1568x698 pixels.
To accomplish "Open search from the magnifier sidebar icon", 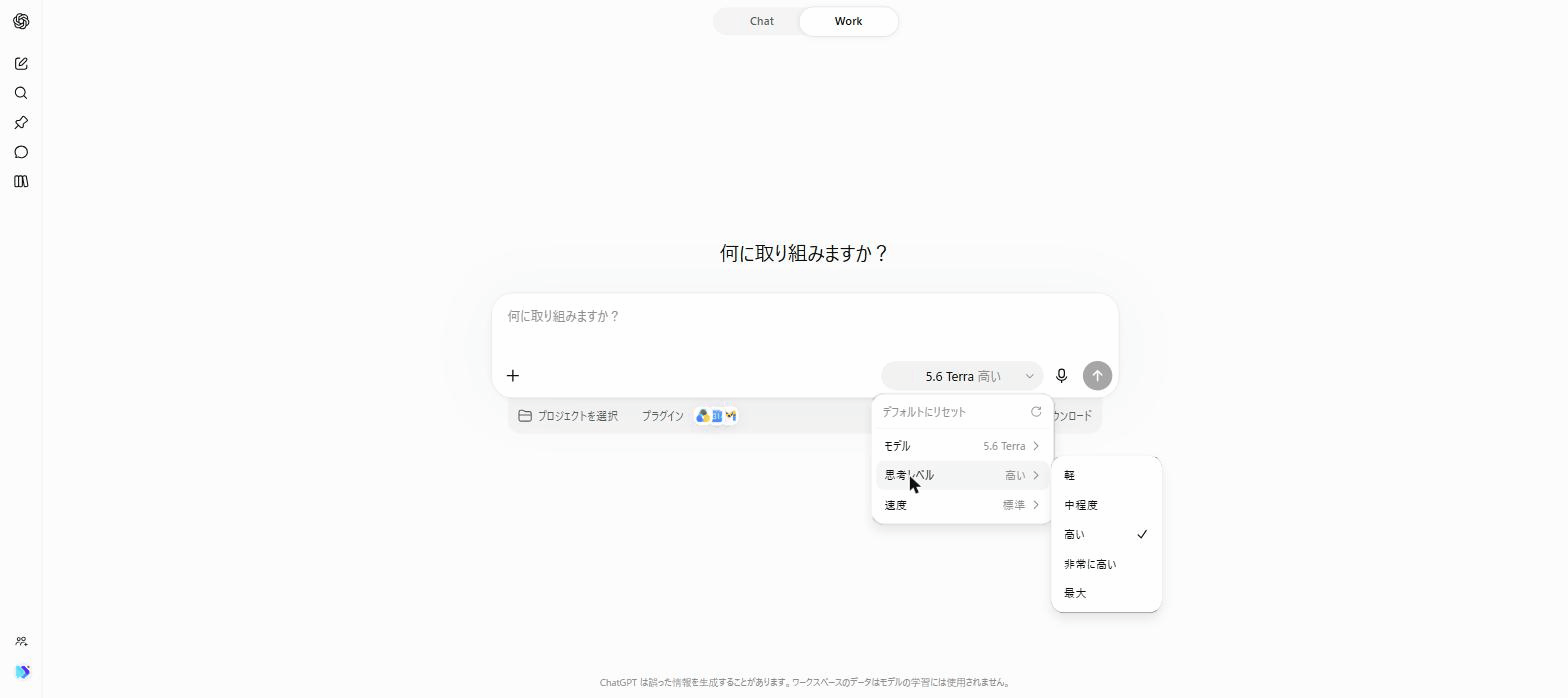I will (x=21, y=93).
